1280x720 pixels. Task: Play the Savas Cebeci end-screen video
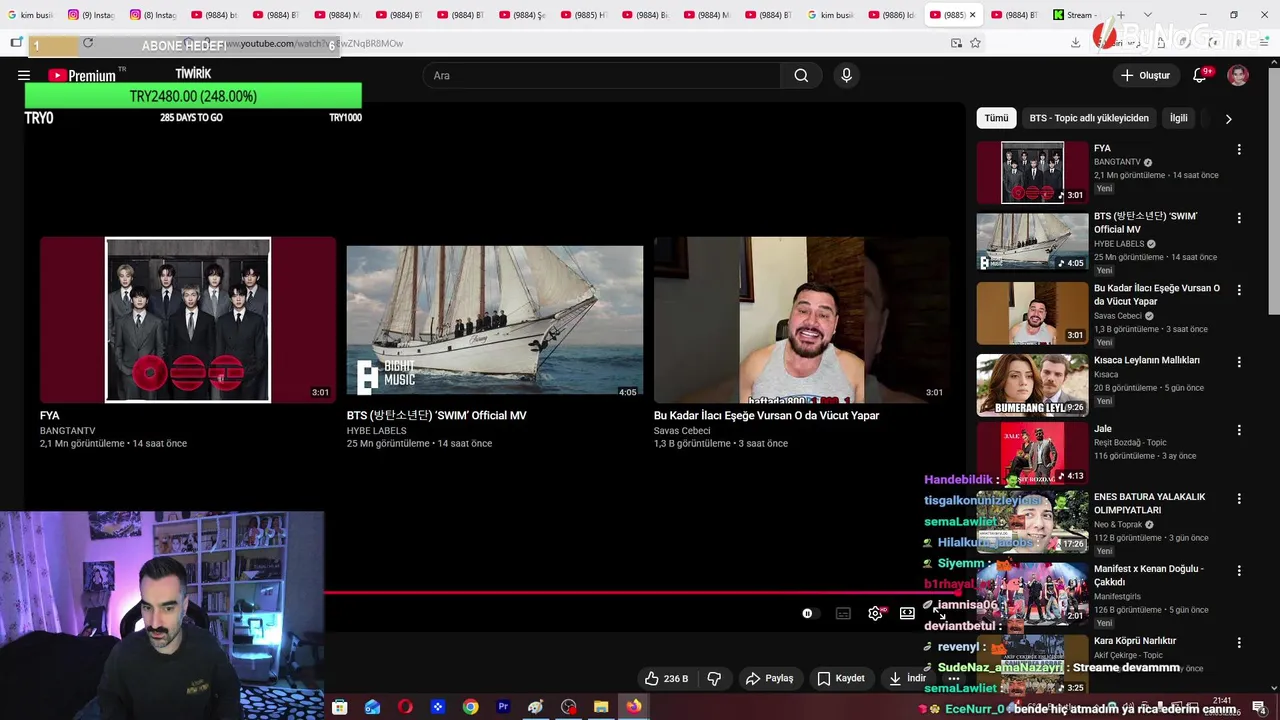[x=802, y=319]
